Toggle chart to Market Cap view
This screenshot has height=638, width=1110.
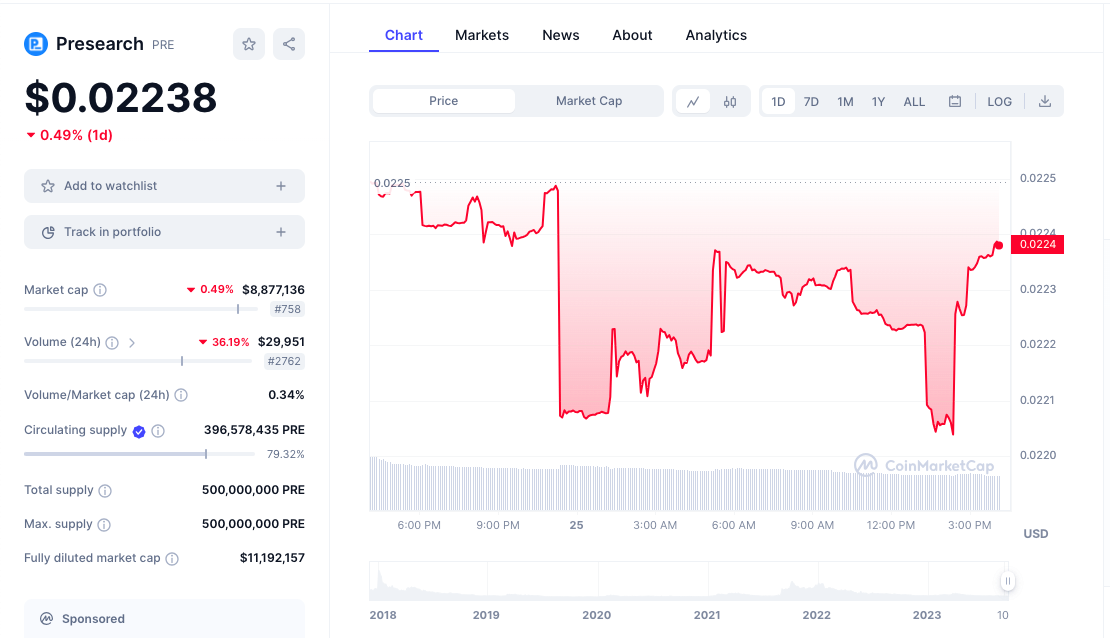tap(589, 101)
